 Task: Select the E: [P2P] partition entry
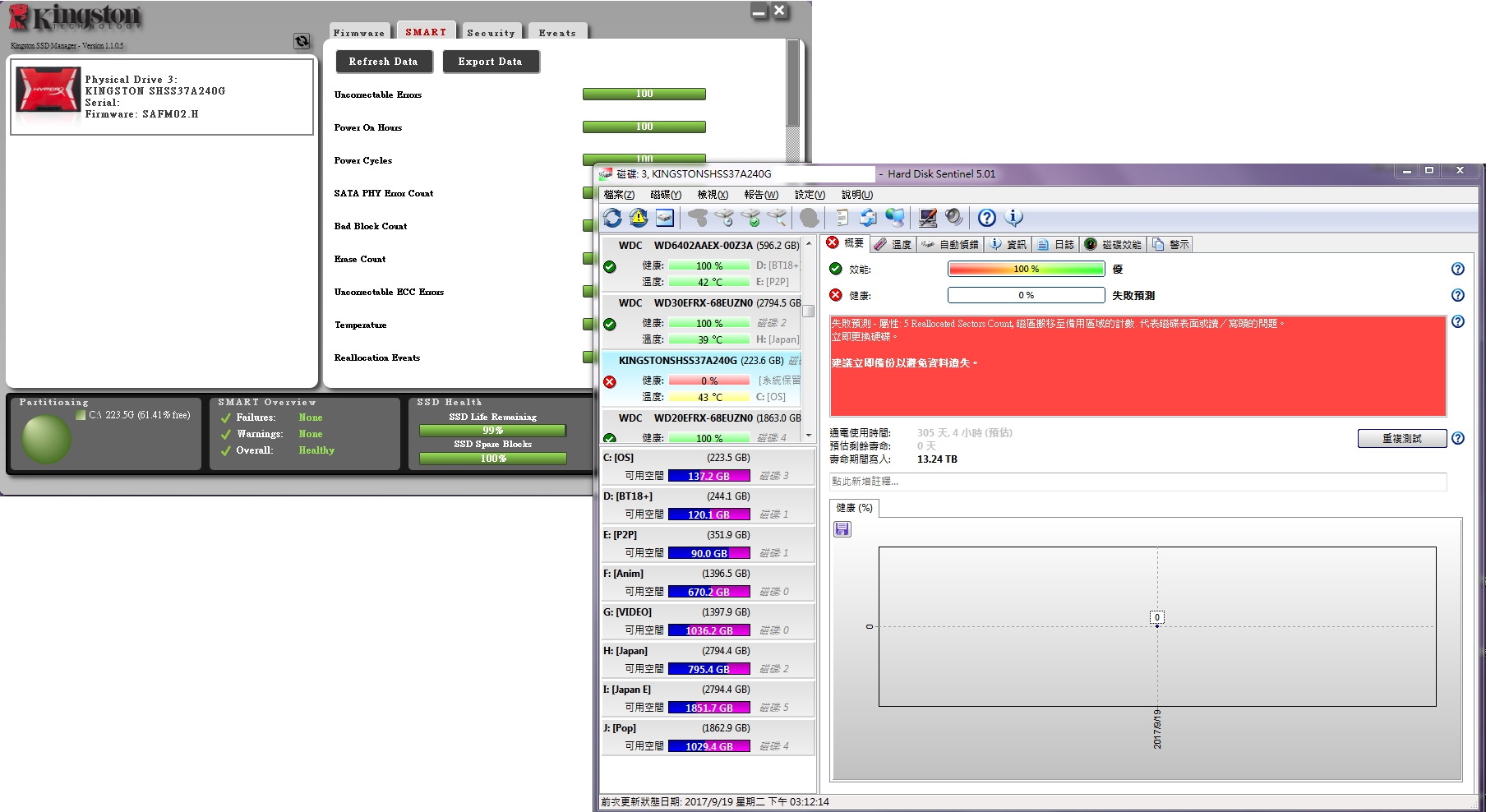[708, 544]
